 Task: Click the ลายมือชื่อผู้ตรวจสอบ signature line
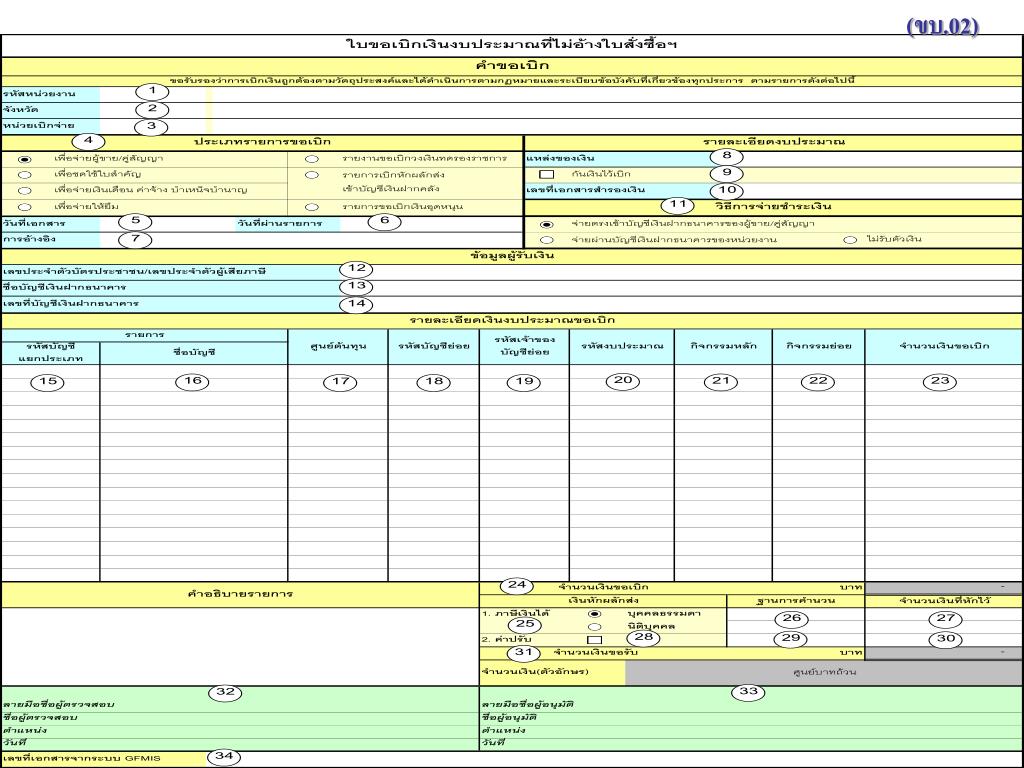click(240, 705)
